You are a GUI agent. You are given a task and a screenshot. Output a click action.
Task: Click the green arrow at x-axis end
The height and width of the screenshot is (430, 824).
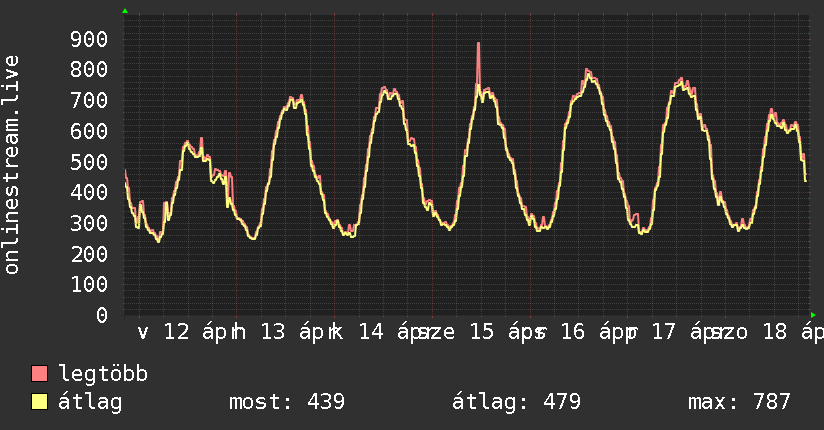(x=813, y=315)
